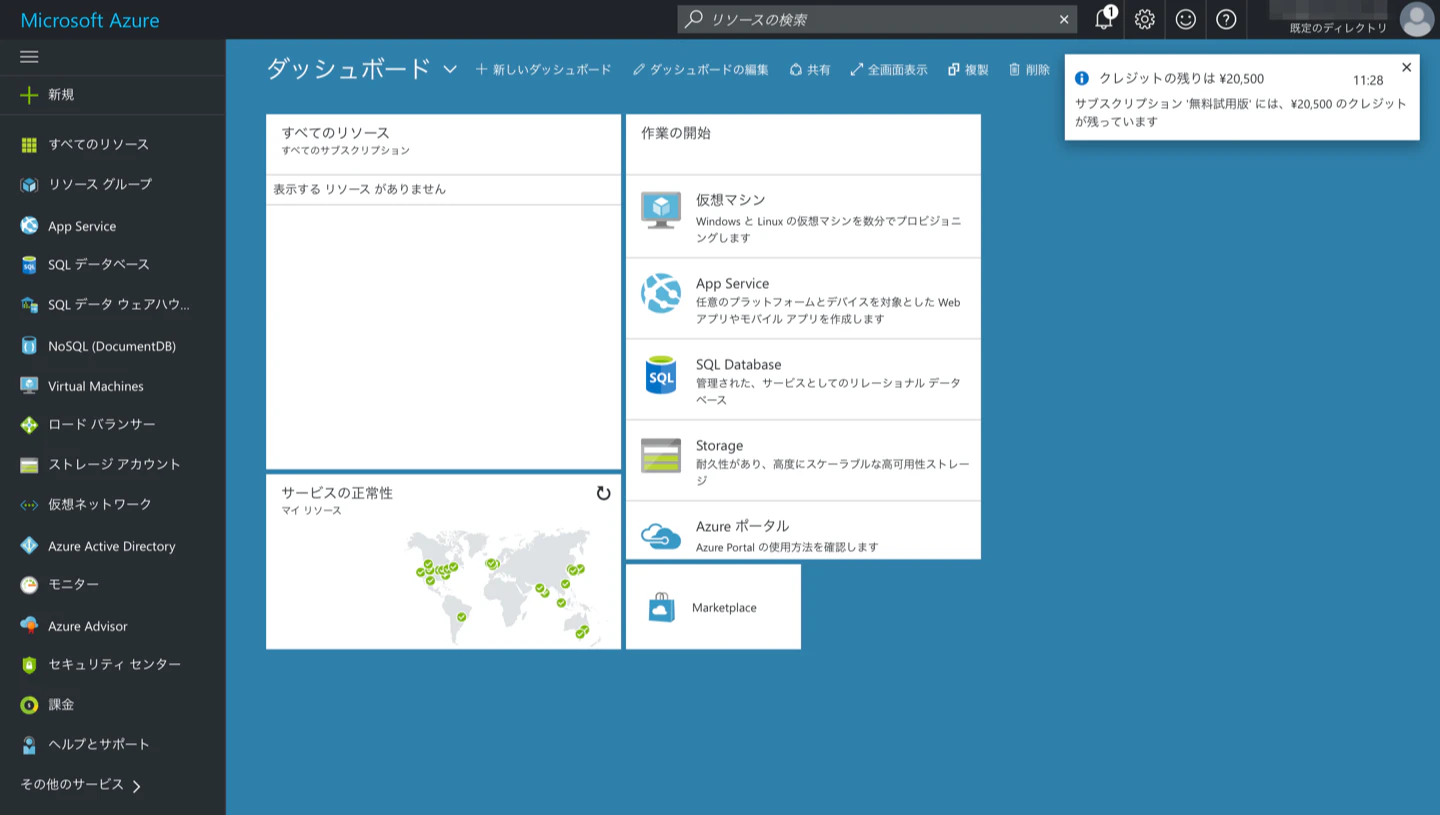Click the notification info icon
The width and height of the screenshot is (1440, 815).
click(x=1081, y=78)
